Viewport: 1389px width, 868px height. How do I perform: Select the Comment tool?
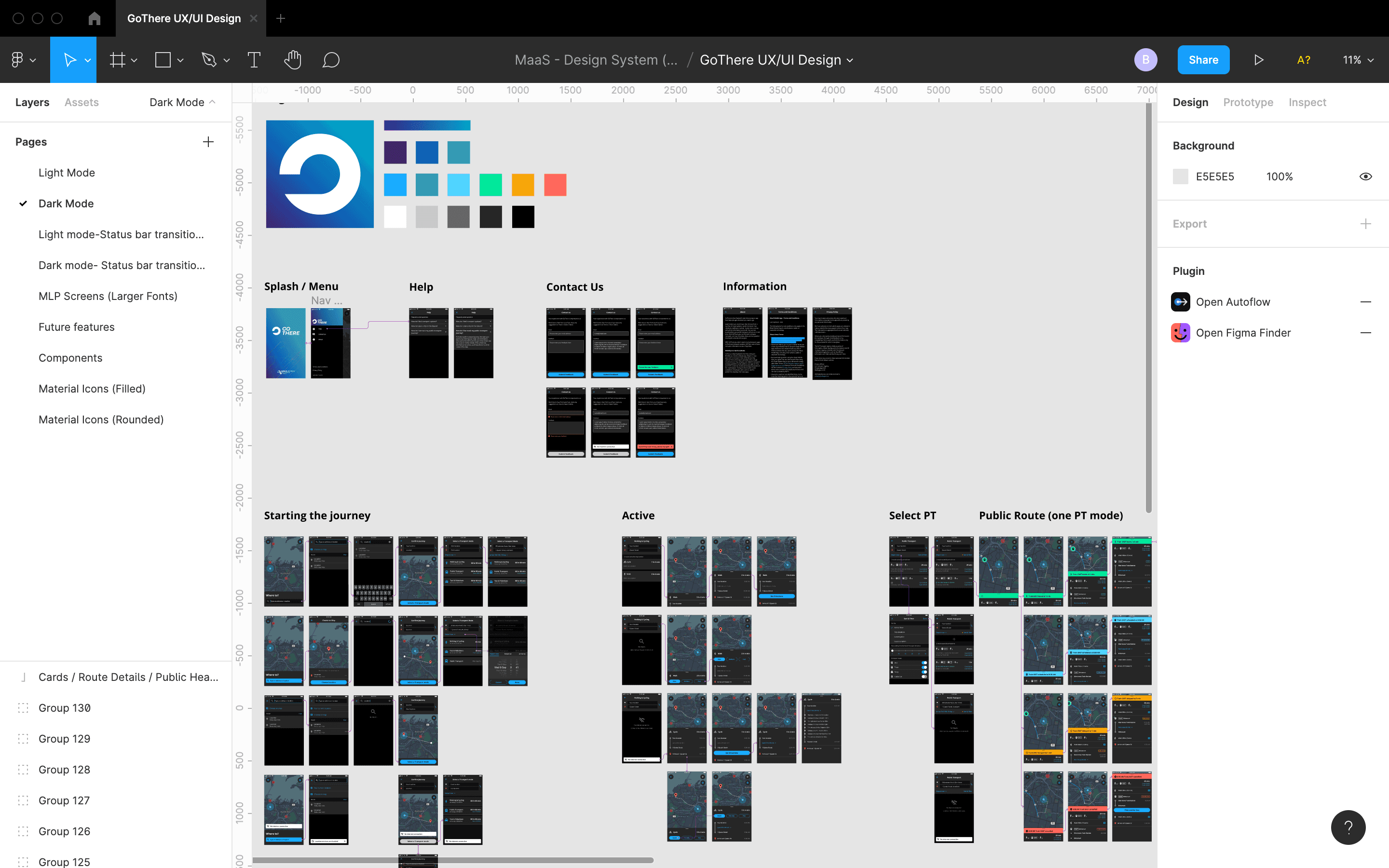pyautogui.click(x=331, y=60)
